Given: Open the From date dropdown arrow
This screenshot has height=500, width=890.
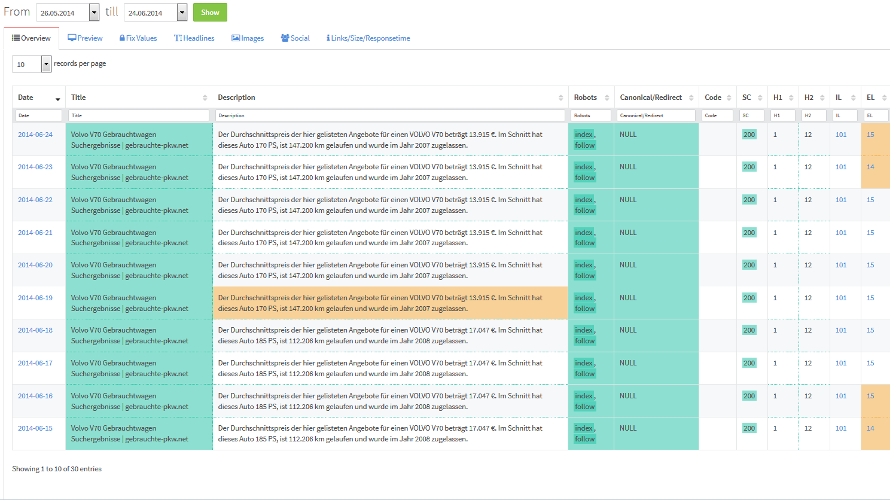Looking at the screenshot, I should 94,13.
